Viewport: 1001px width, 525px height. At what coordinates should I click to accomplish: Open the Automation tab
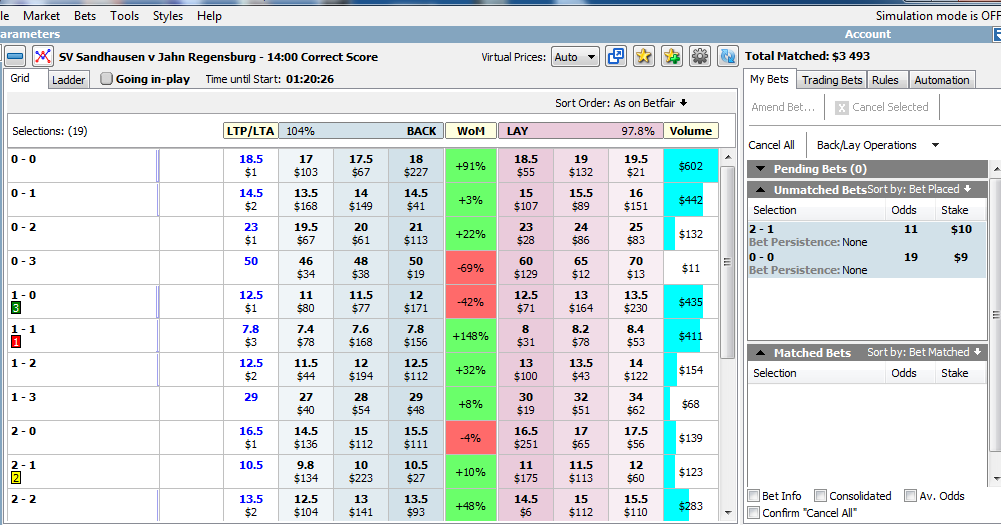tap(942, 80)
